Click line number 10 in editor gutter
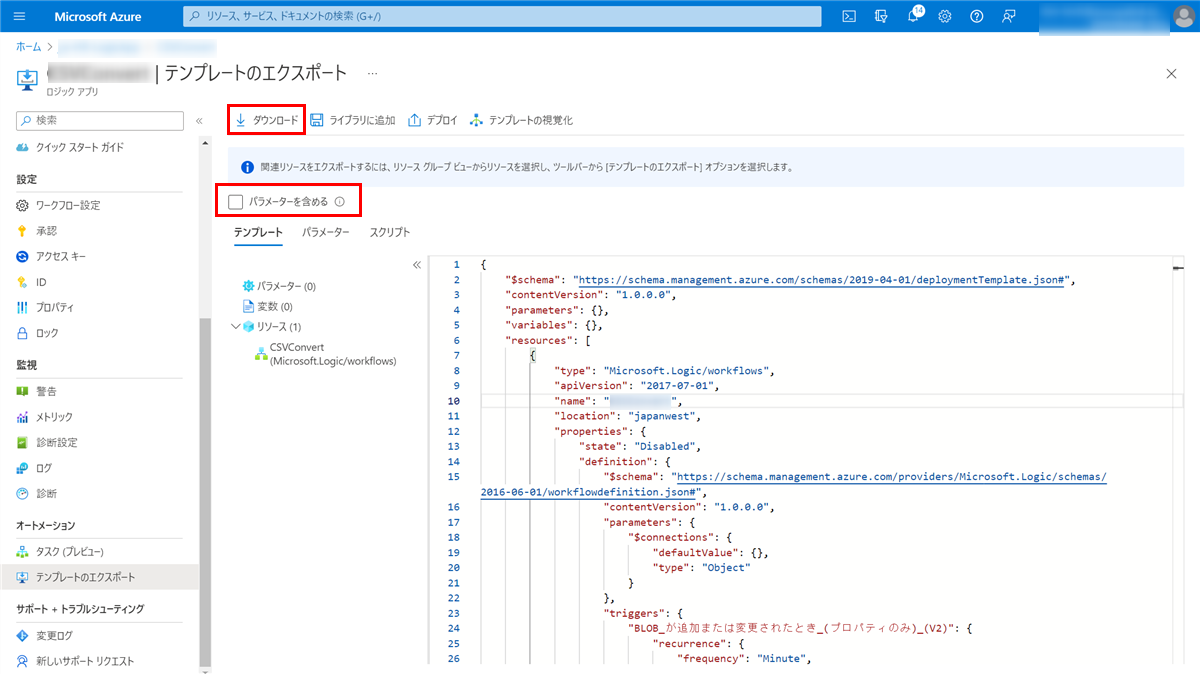Image resolution: width=1200 pixels, height=674 pixels. click(x=454, y=401)
